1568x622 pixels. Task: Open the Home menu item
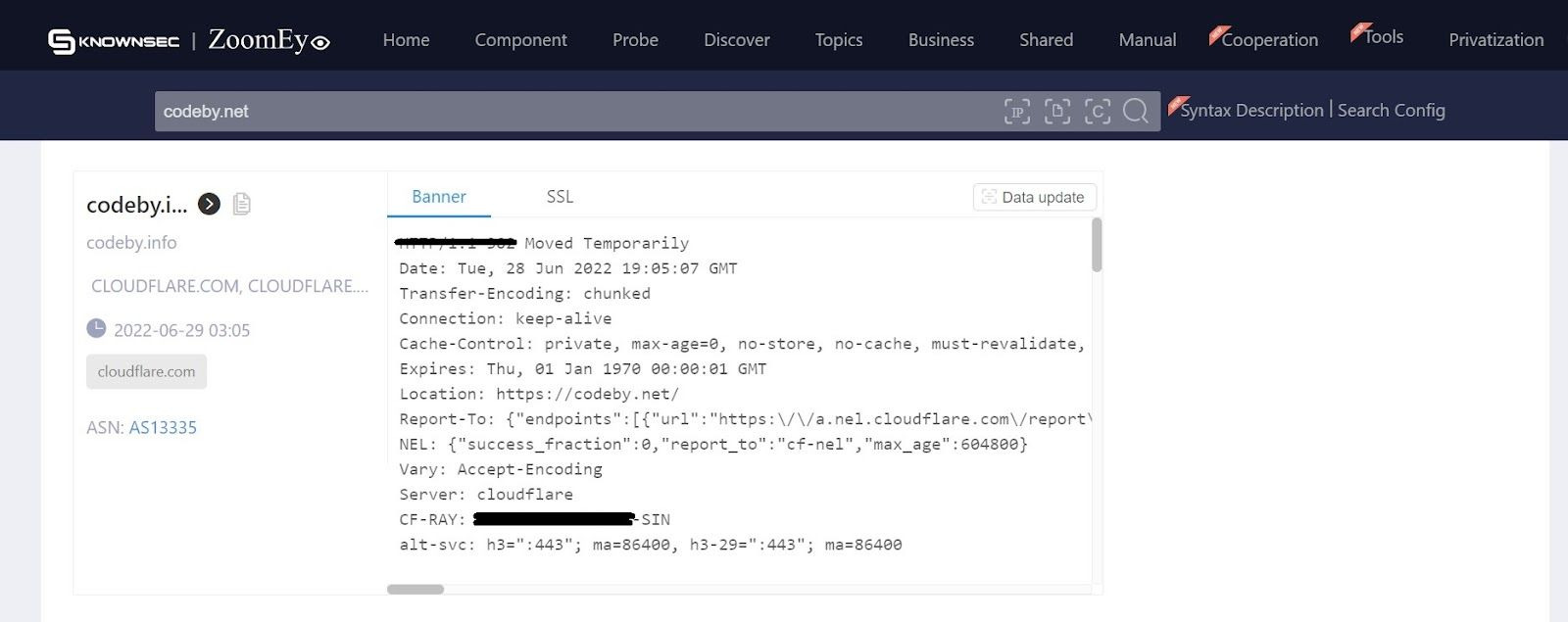point(406,40)
